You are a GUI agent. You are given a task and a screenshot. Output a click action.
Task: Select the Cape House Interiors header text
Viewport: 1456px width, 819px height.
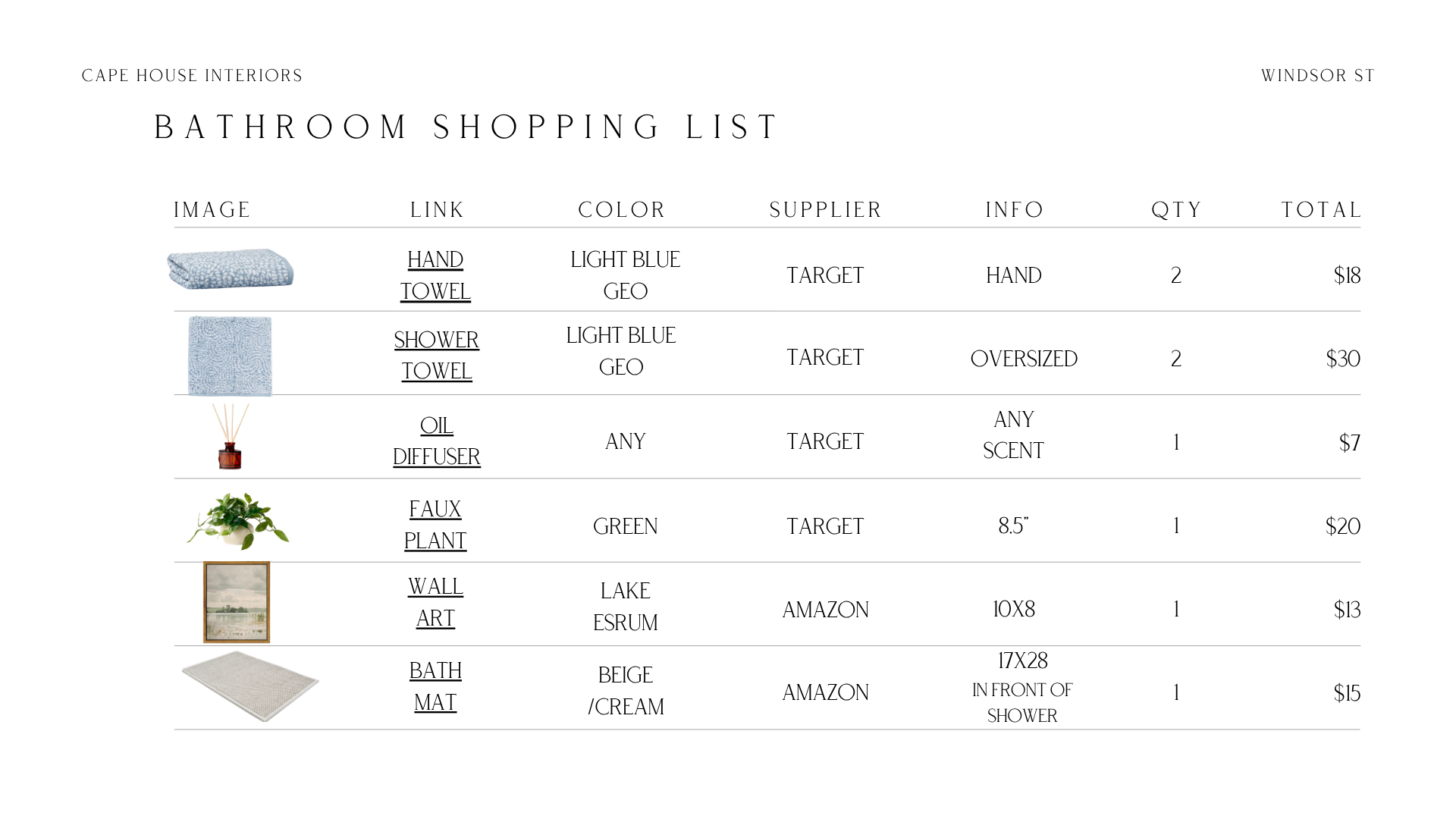pyautogui.click(x=192, y=76)
